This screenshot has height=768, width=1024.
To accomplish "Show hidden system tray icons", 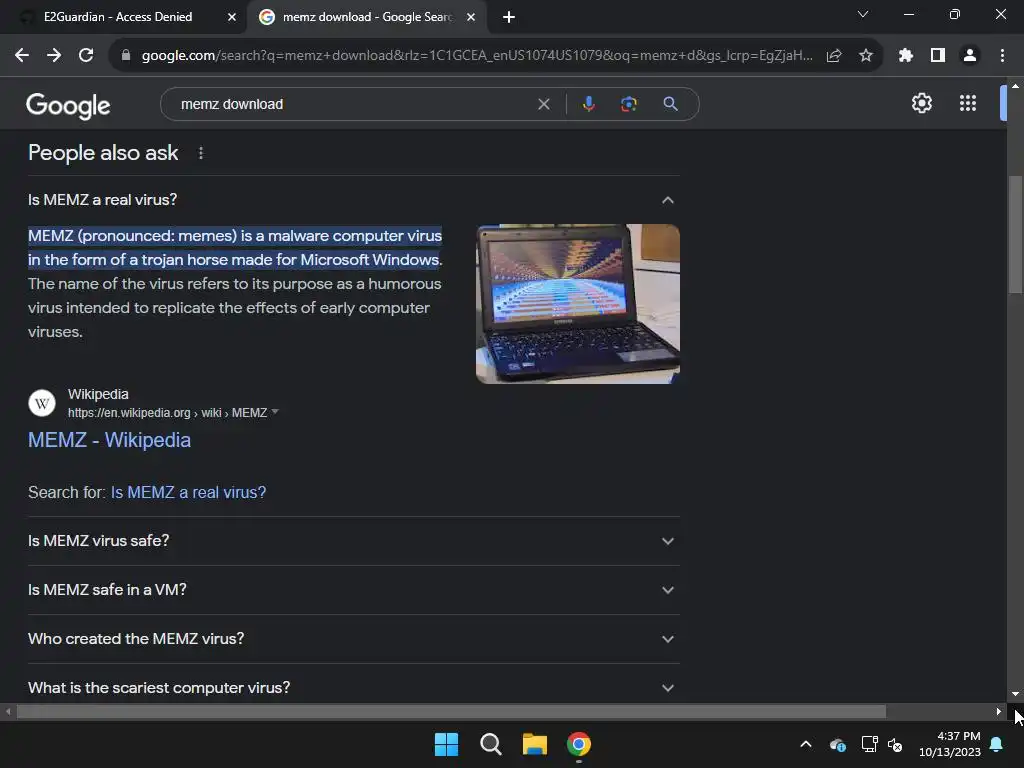I will [806, 744].
